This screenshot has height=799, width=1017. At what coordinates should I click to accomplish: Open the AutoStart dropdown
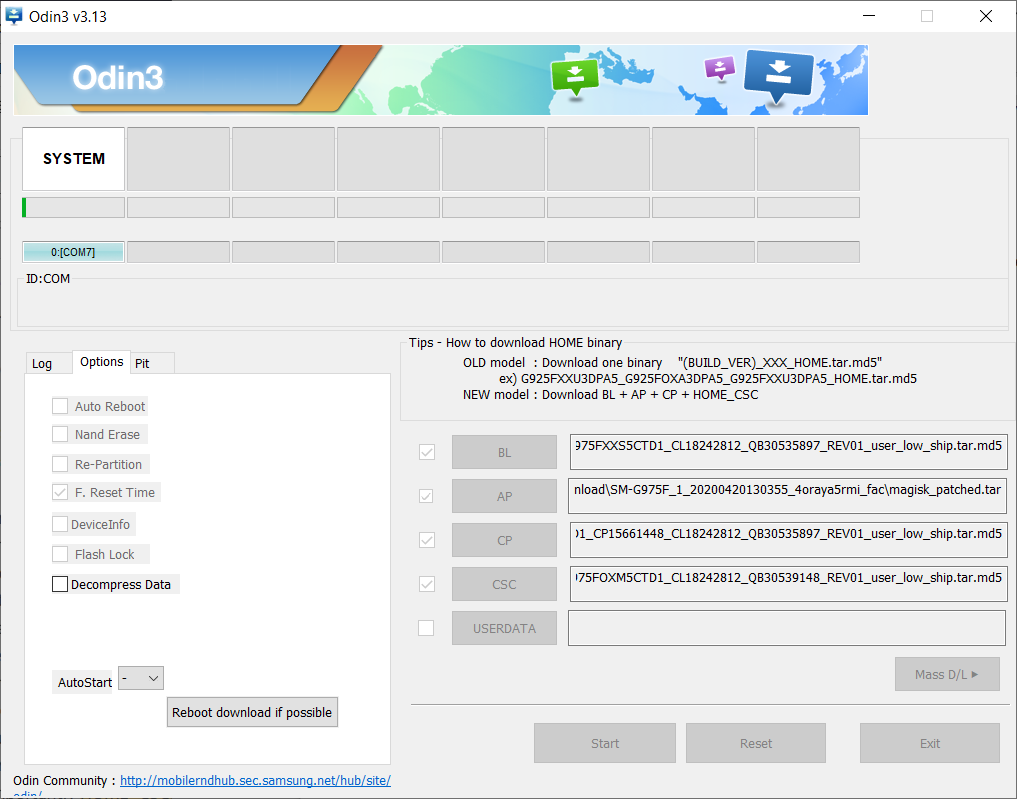[141, 678]
